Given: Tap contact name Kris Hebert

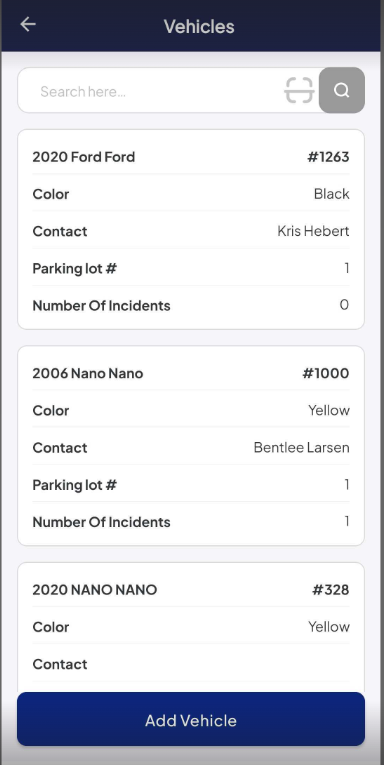Looking at the screenshot, I should pyautogui.click(x=313, y=231).
